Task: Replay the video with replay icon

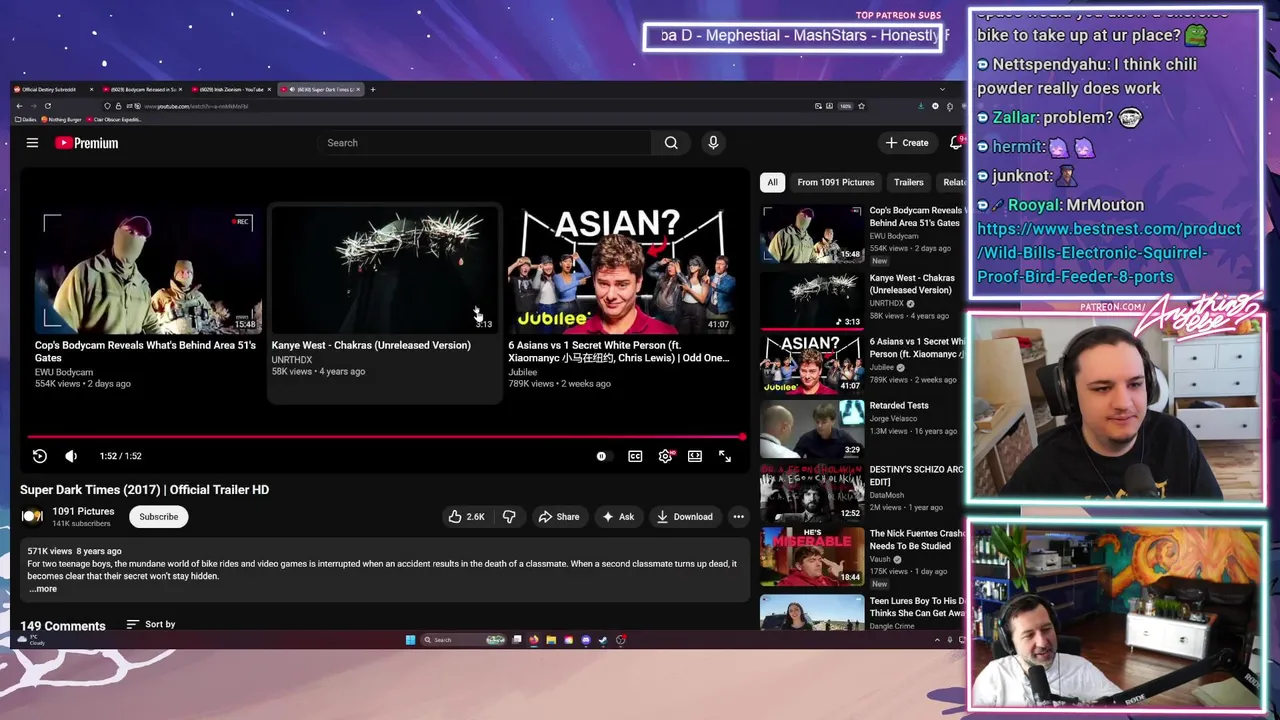Action: [40, 456]
